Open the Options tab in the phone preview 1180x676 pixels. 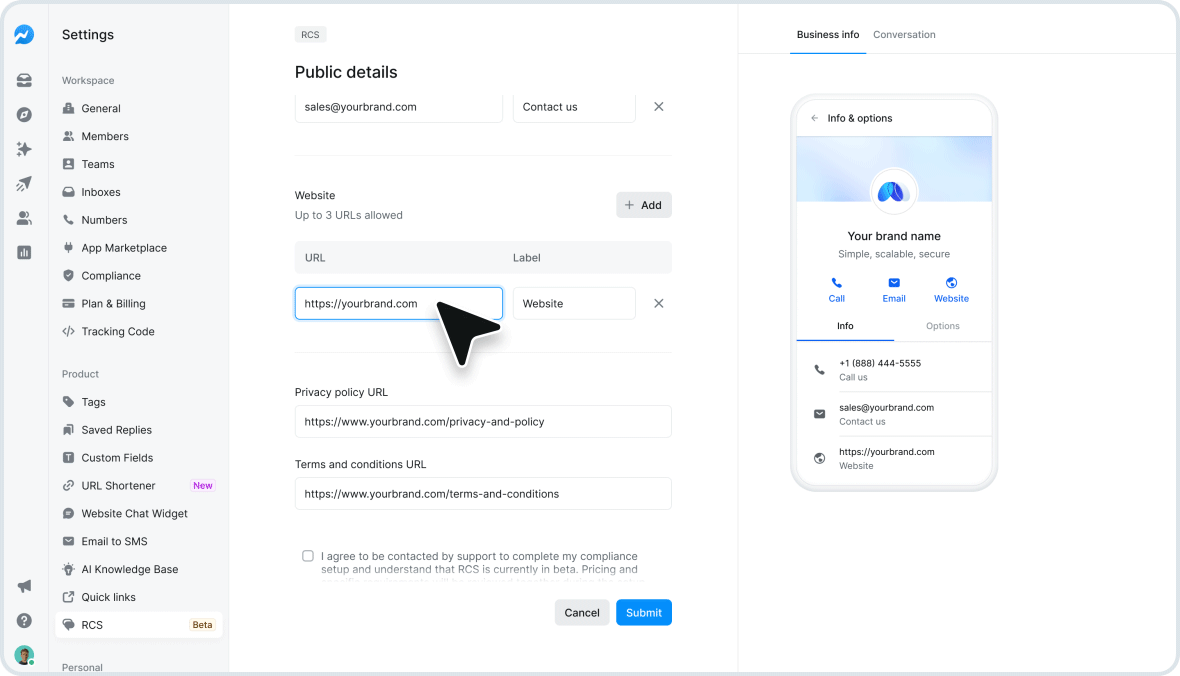[x=942, y=325]
